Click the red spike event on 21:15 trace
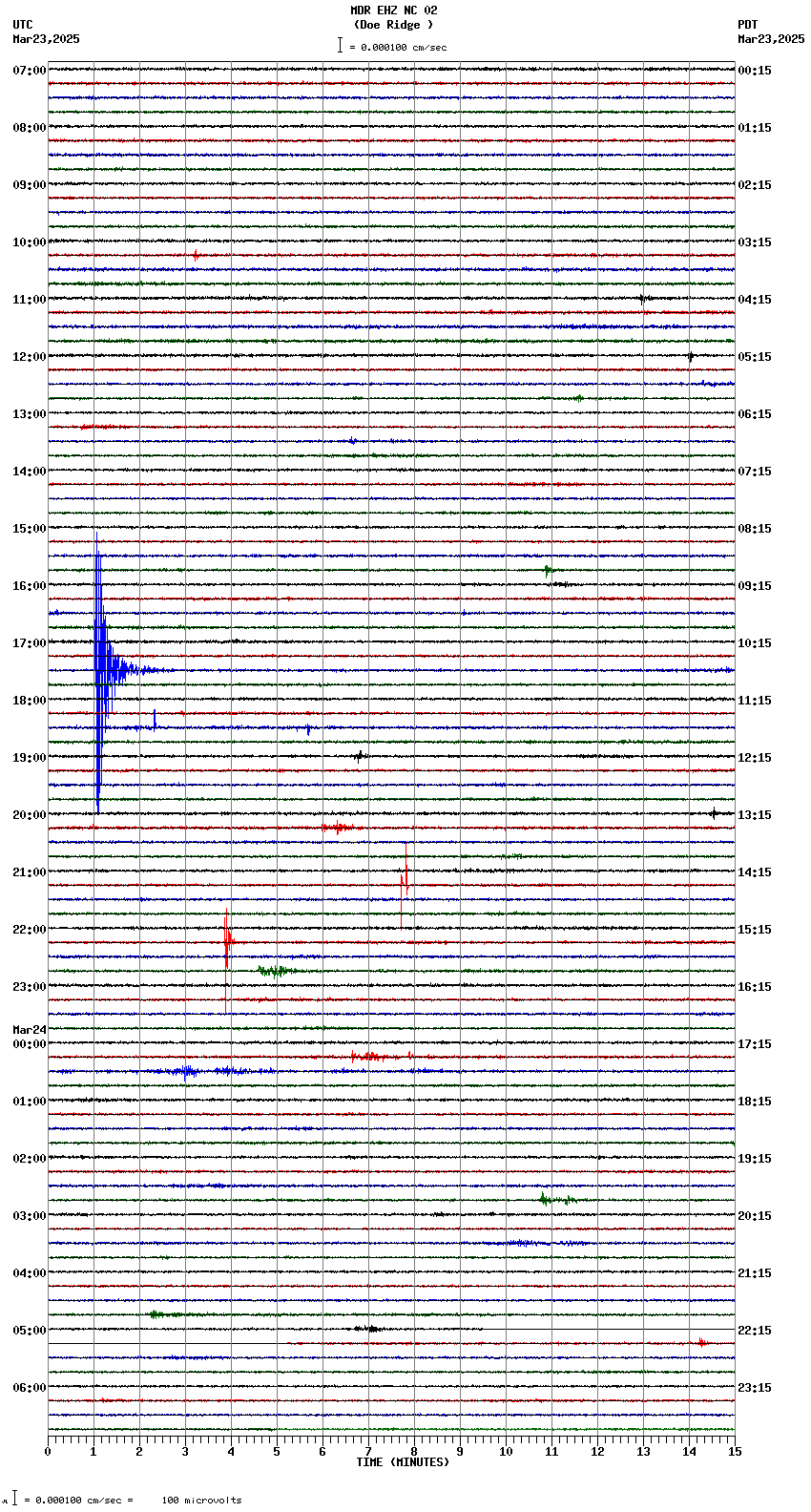This screenshot has width=811, height=1512. tap(405, 885)
